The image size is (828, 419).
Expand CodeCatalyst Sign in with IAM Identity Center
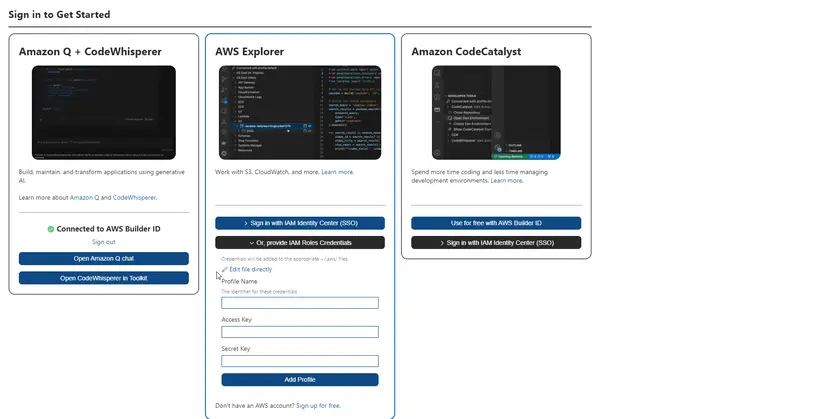496,243
